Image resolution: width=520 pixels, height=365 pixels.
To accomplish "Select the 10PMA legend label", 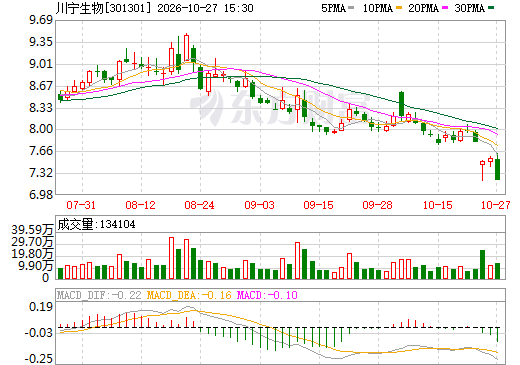I will (378, 8).
